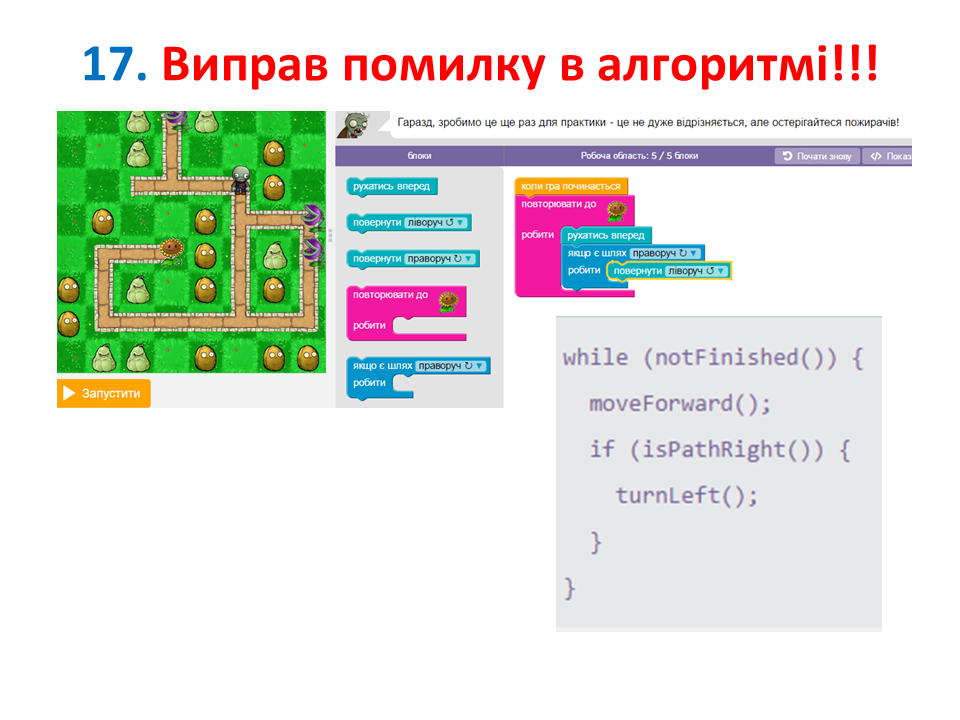Open праворуч dropdown in workspace якщо є шлях block
This screenshot has height=720, width=960.
pos(666,253)
